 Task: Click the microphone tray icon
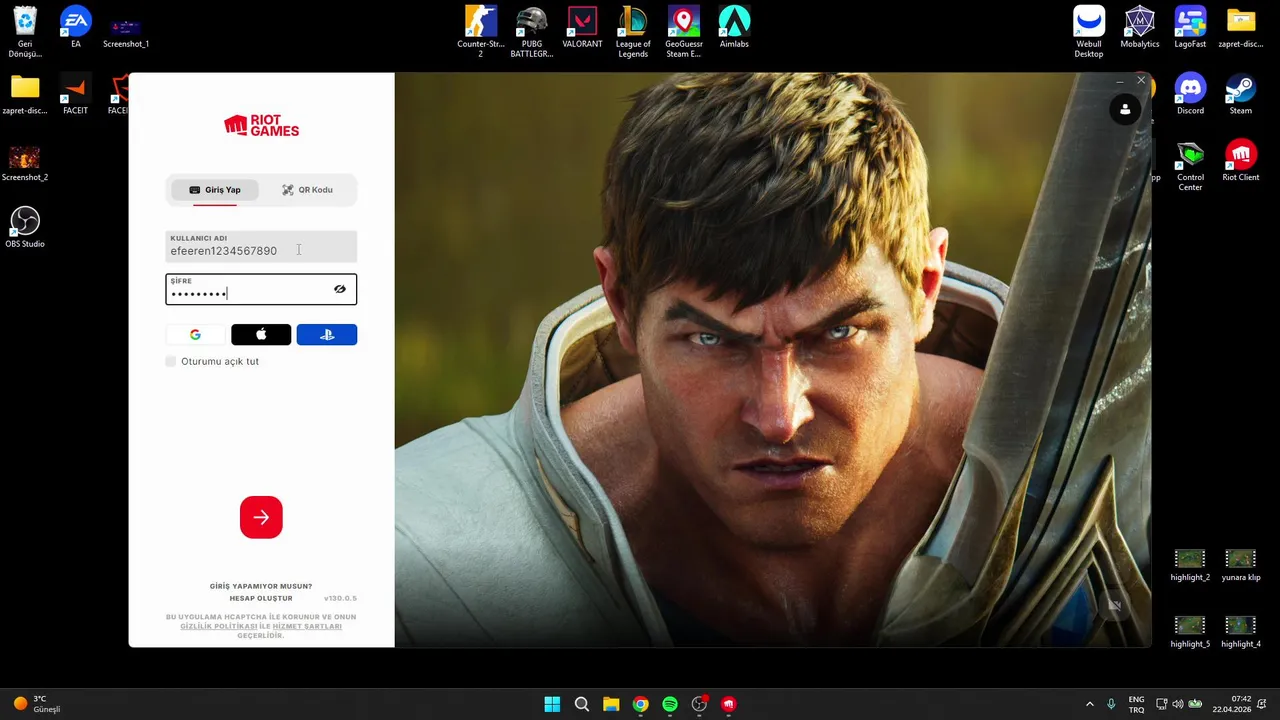(1111, 704)
